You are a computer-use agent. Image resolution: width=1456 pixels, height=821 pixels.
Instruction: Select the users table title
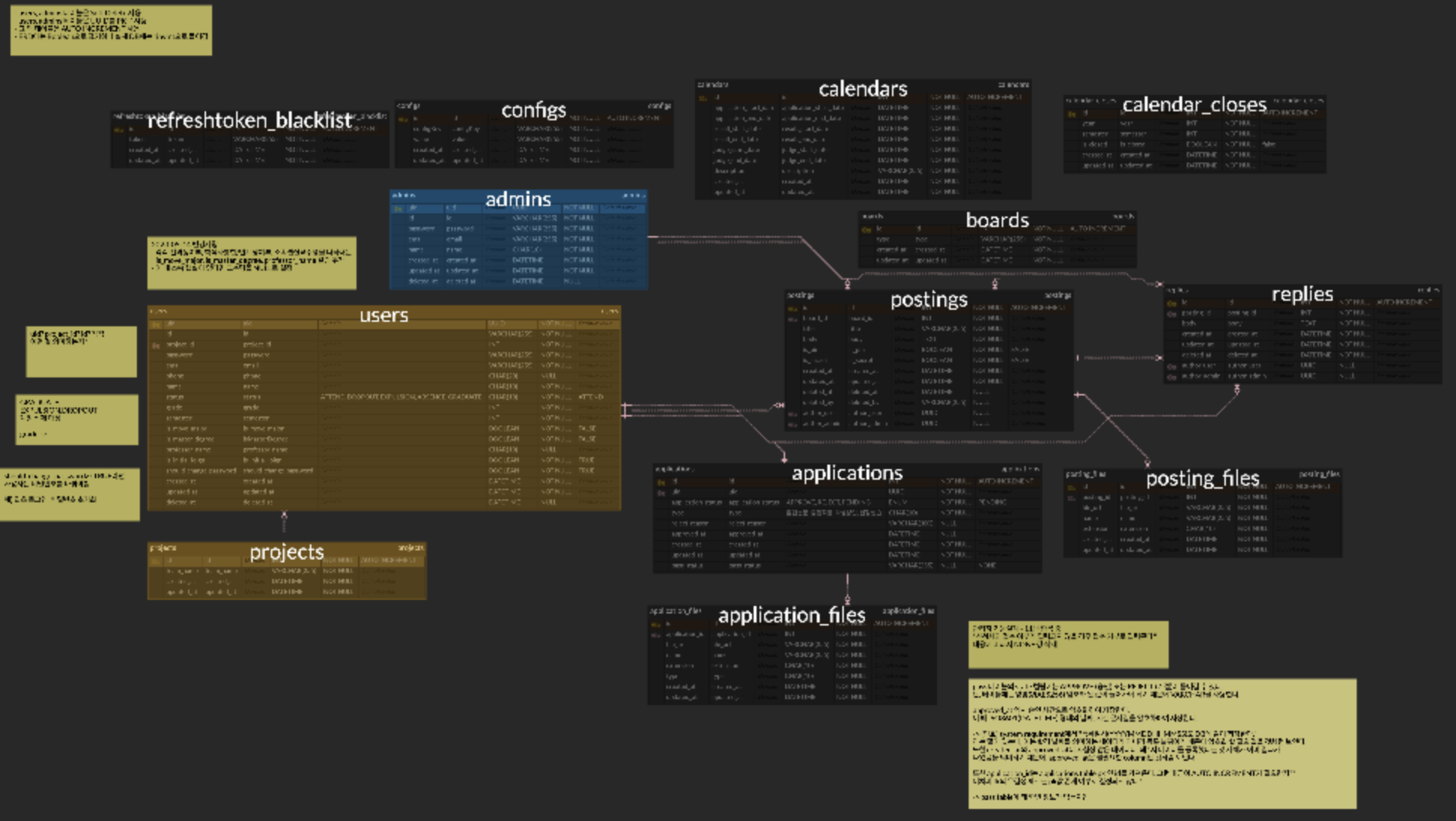384,314
